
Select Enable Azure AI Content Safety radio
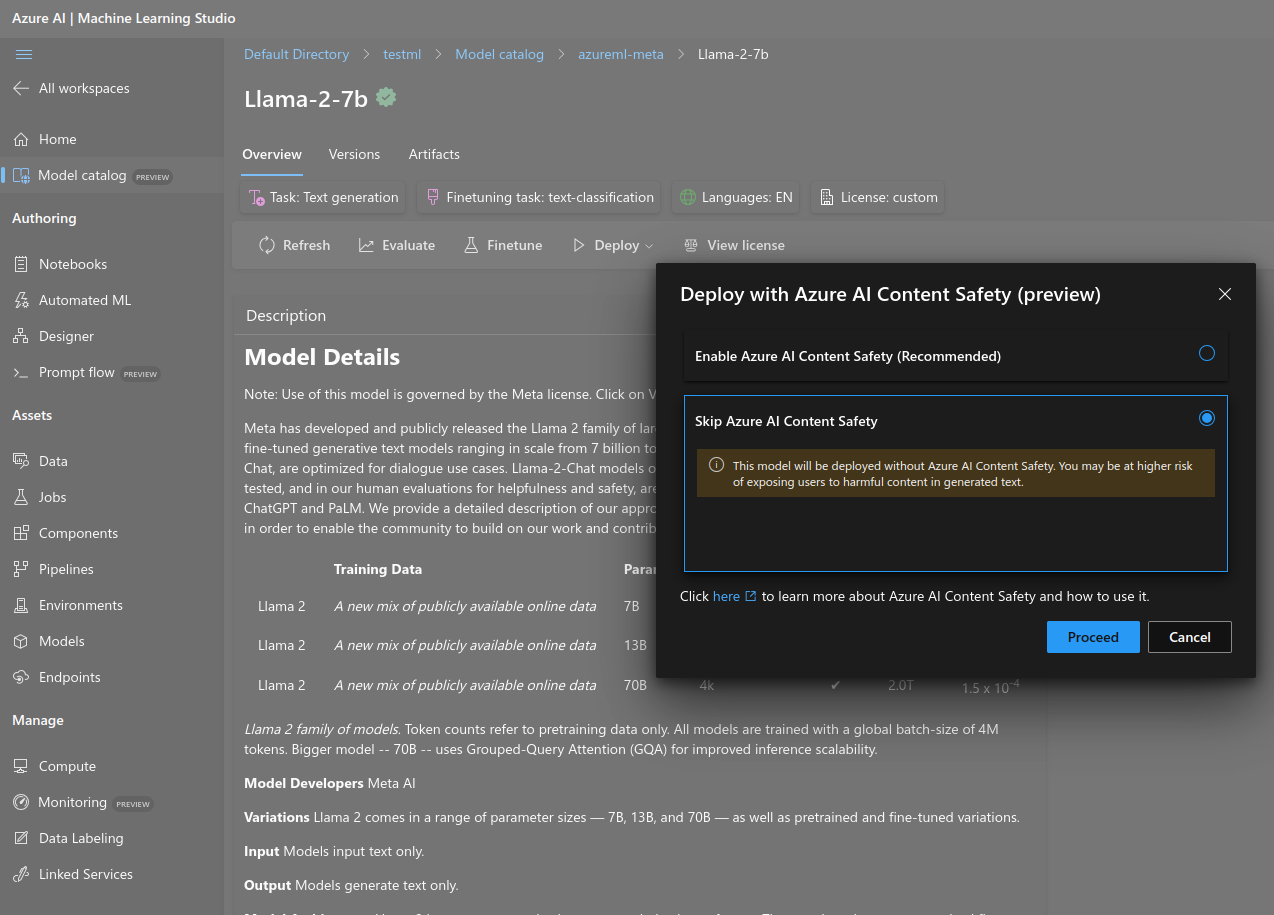click(x=1207, y=353)
